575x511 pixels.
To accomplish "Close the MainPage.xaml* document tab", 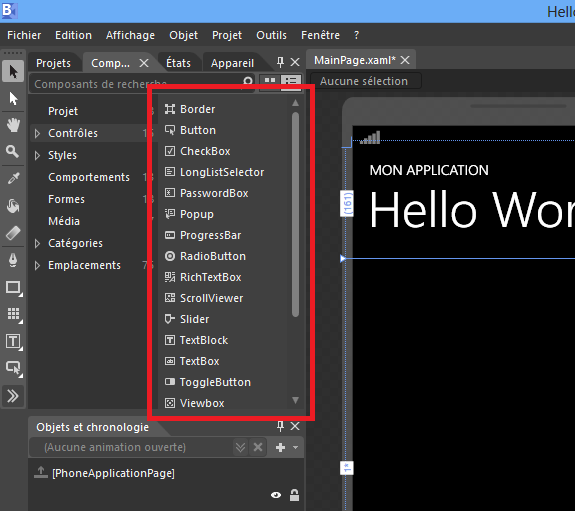I will pos(405,60).
